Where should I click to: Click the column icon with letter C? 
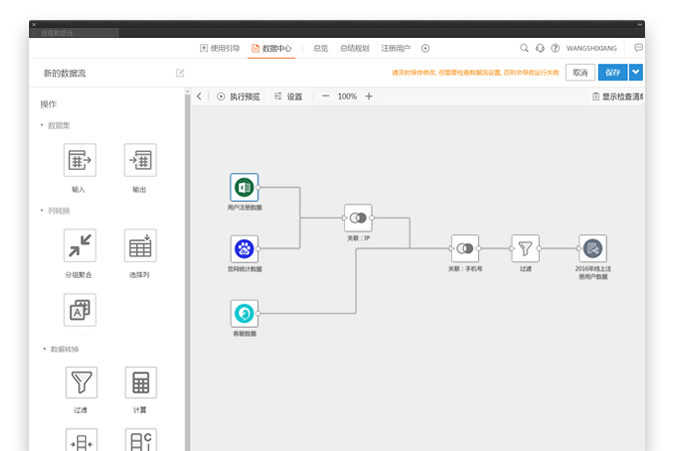(x=141, y=440)
